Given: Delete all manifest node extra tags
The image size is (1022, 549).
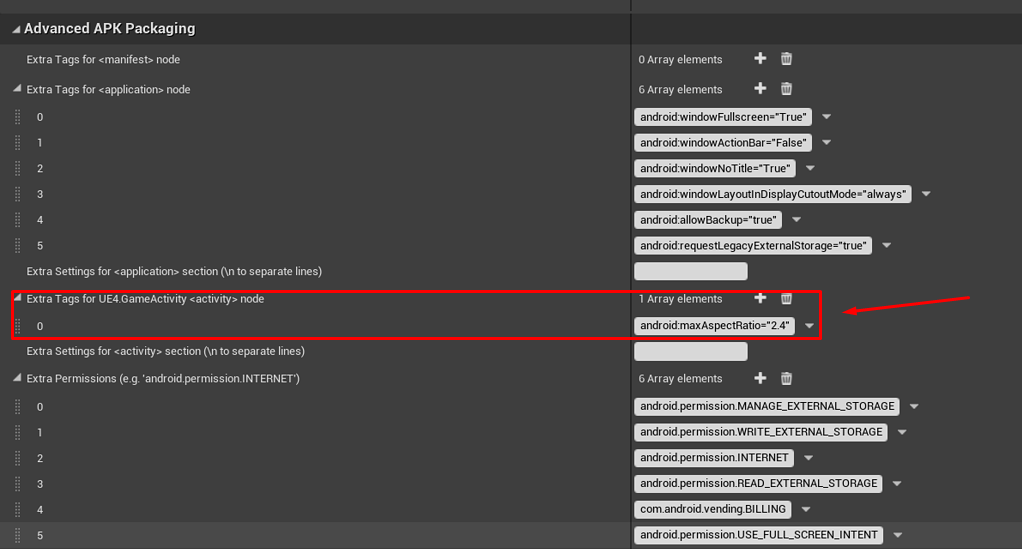Looking at the screenshot, I should coord(787,59).
